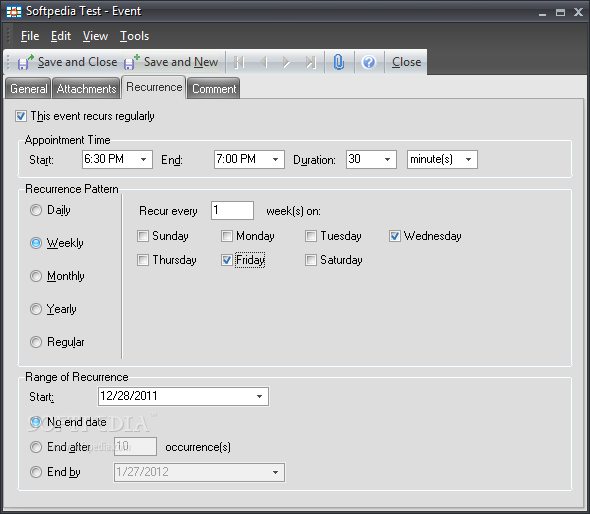Open the Edit menu
The width and height of the screenshot is (590, 514).
pyautogui.click(x=61, y=36)
